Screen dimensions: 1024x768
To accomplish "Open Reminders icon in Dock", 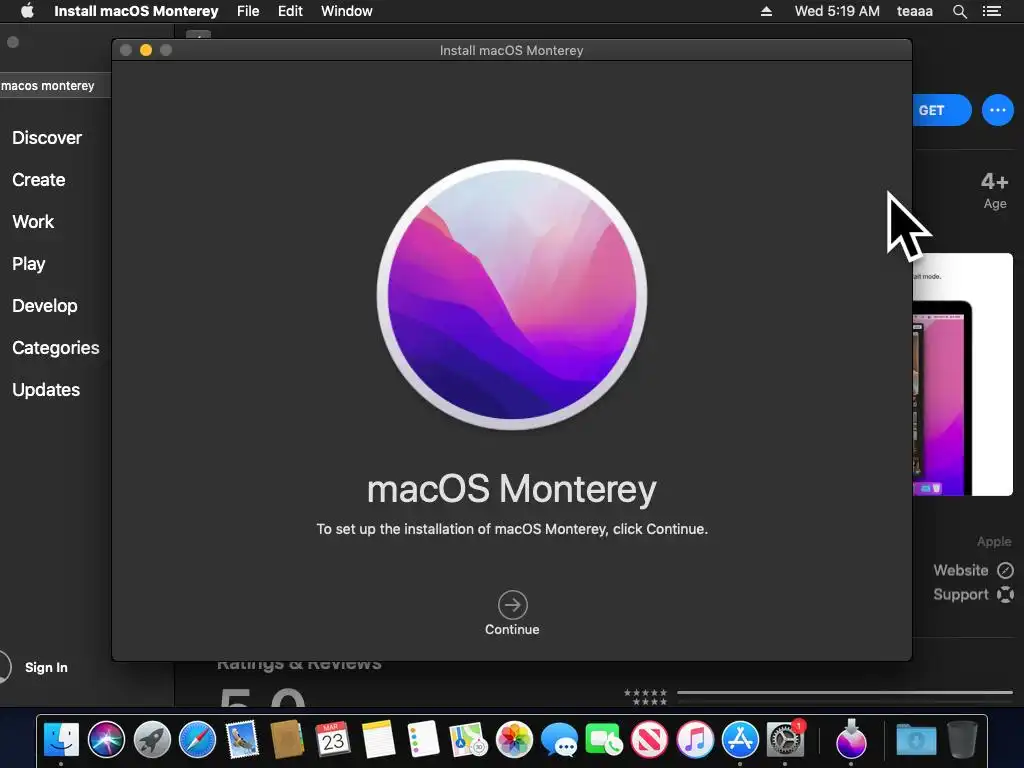I will click(x=423, y=740).
